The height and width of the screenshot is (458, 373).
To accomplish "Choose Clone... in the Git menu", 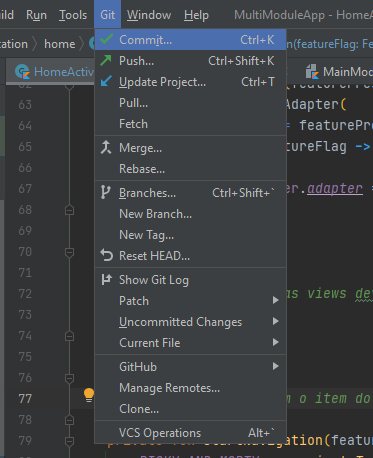I will pyautogui.click(x=191, y=409).
